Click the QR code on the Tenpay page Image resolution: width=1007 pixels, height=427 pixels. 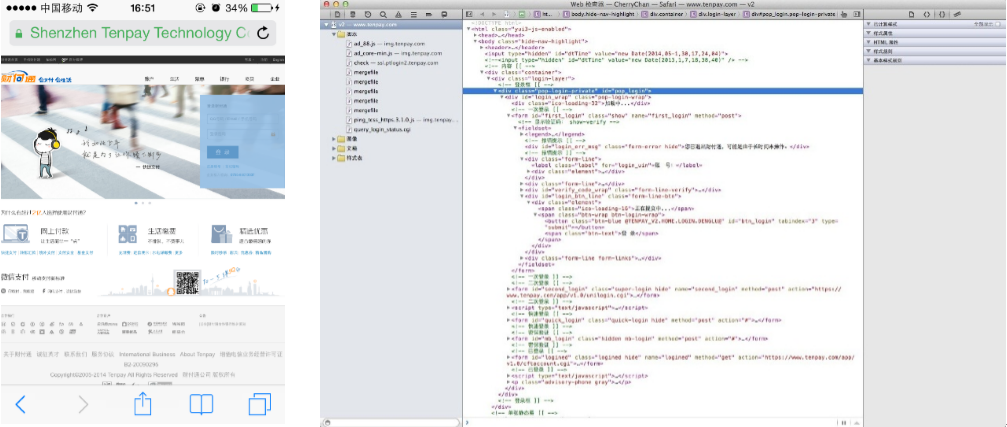pyautogui.click(x=188, y=284)
